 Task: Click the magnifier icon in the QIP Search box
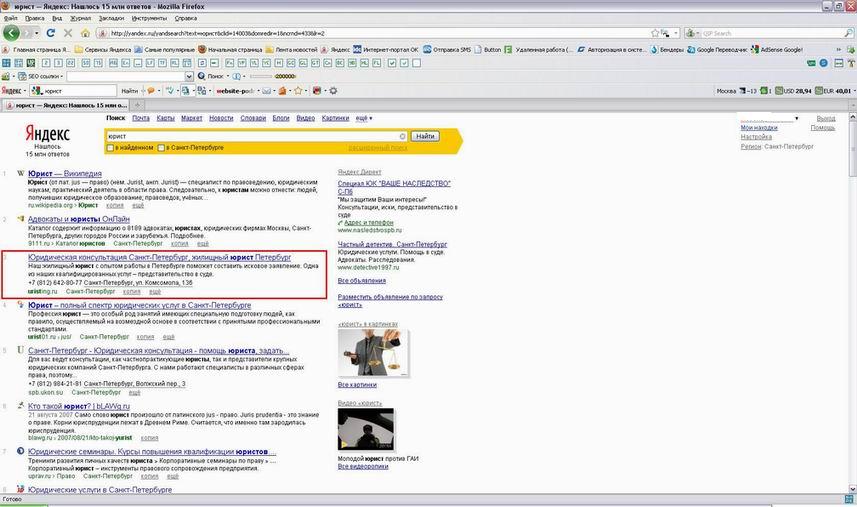click(x=849, y=33)
